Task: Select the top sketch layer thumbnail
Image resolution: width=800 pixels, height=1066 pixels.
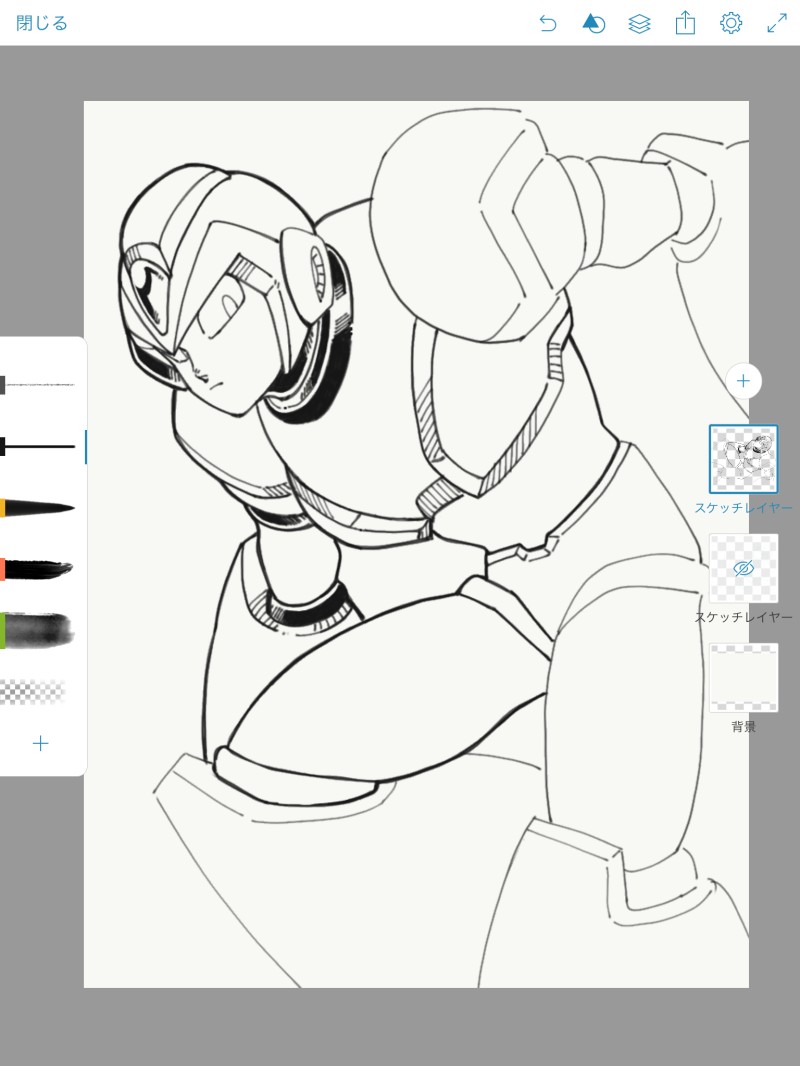Action: [x=744, y=459]
